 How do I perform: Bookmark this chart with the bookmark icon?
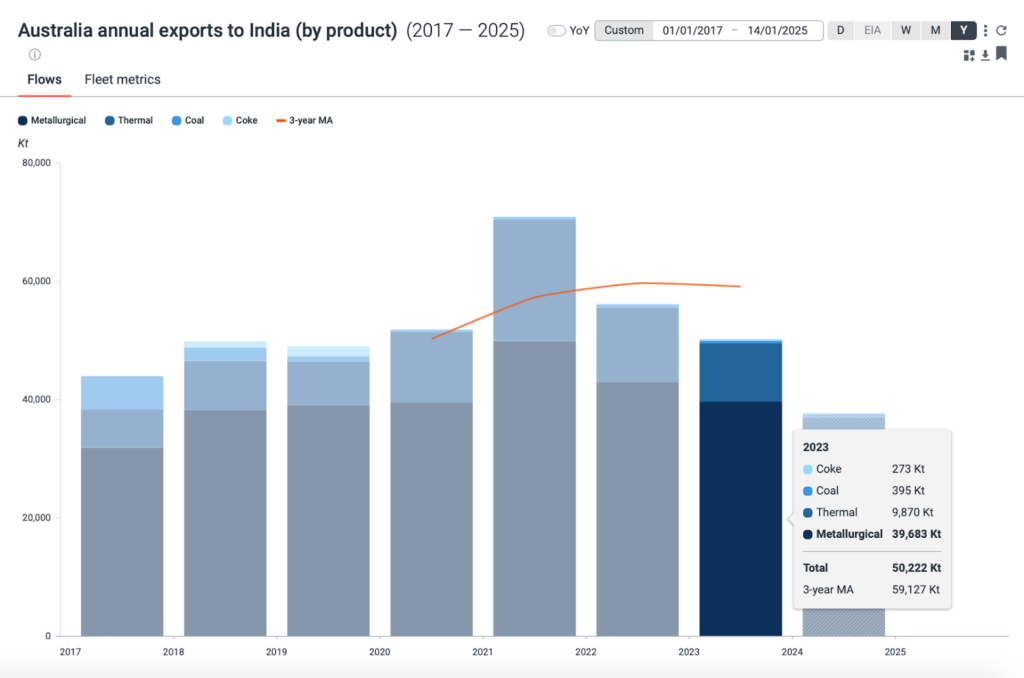tap(1001, 54)
